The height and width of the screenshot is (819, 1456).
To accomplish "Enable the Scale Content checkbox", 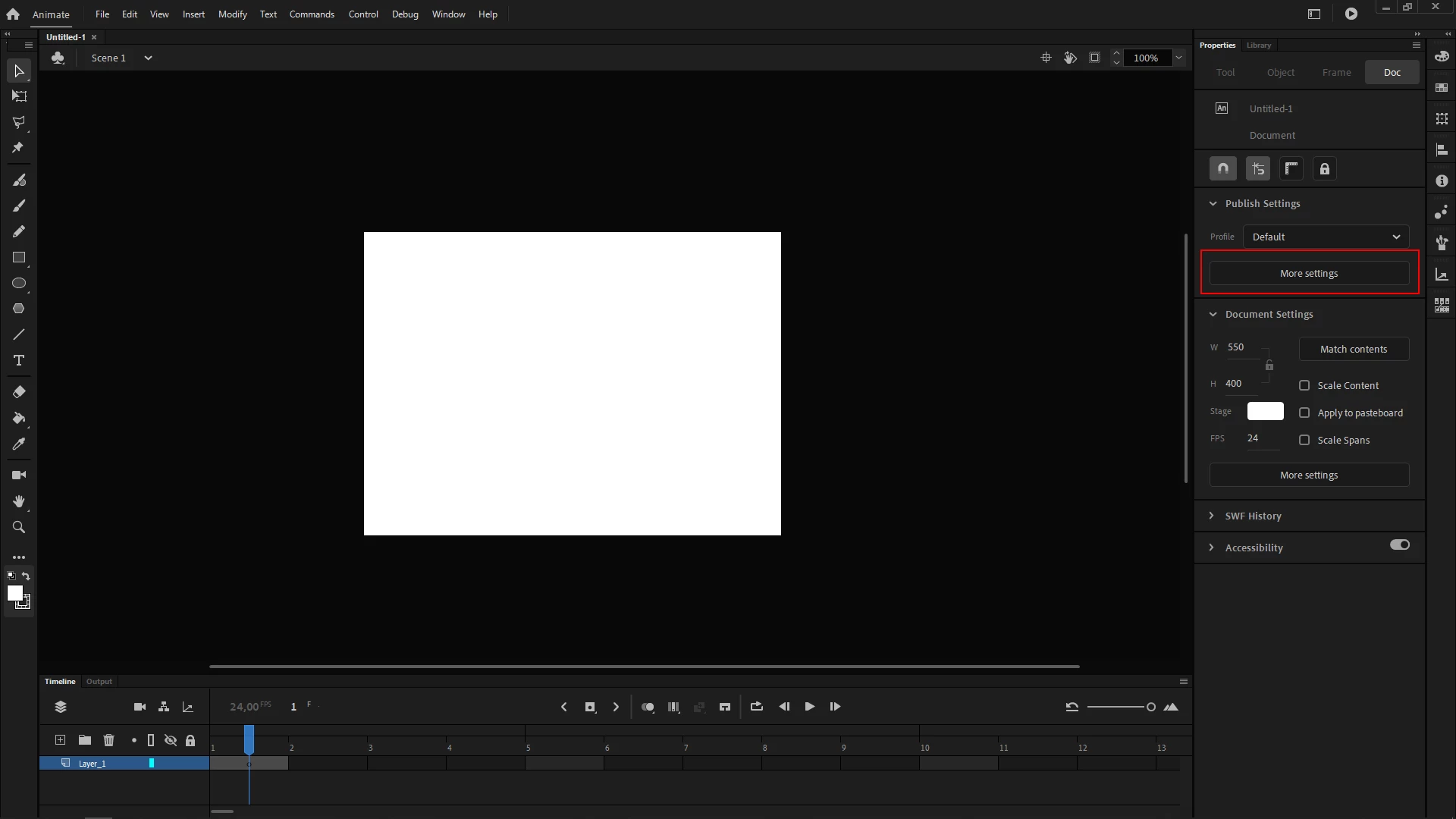I will coord(1304,385).
